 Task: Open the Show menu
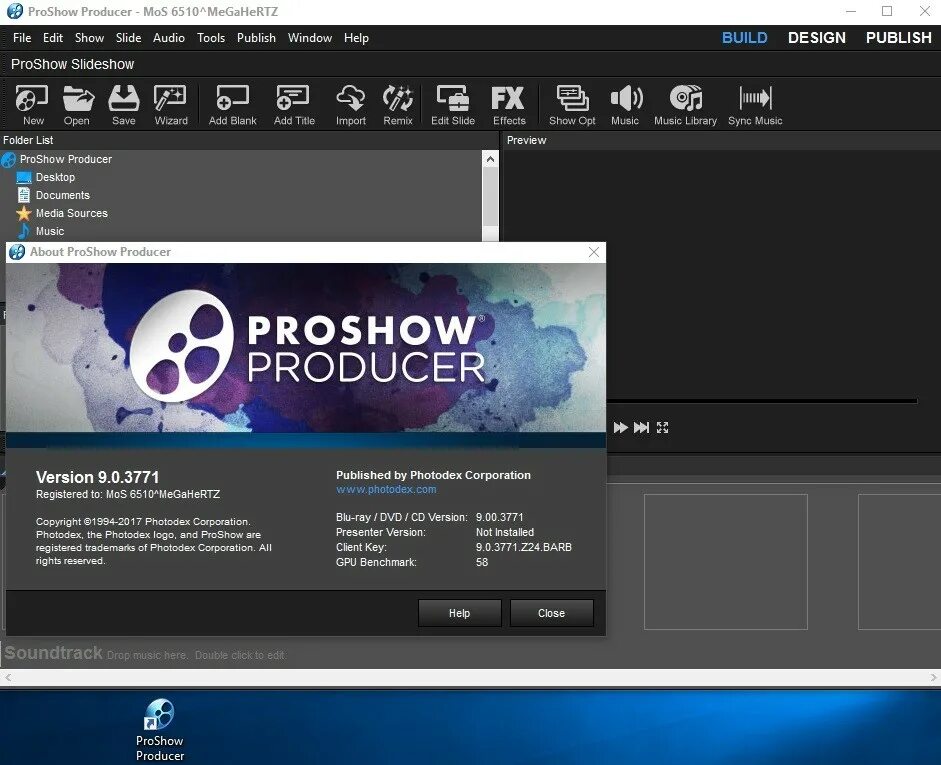tap(89, 38)
